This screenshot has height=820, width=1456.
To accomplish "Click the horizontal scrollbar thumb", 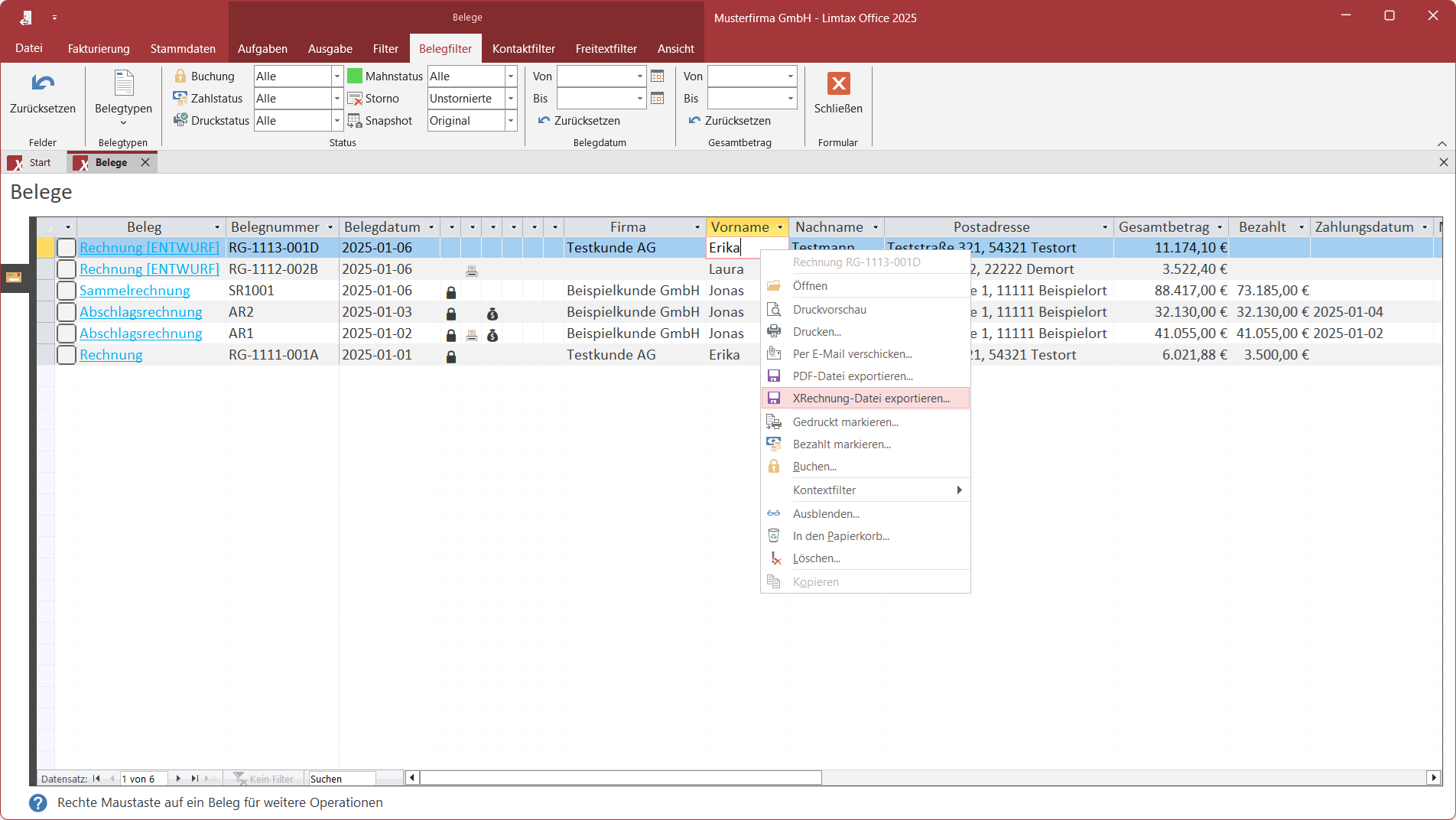I will click(620, 778).
